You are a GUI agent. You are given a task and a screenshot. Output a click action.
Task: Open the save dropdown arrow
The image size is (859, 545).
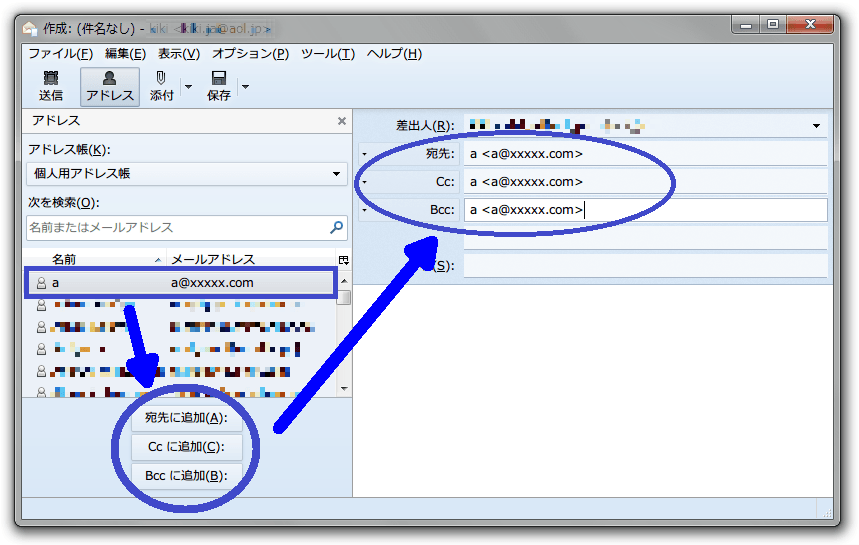246,87
